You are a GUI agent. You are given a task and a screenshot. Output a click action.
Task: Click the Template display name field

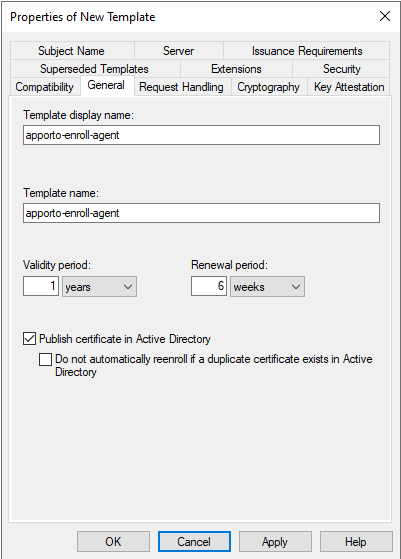point(201,135)
